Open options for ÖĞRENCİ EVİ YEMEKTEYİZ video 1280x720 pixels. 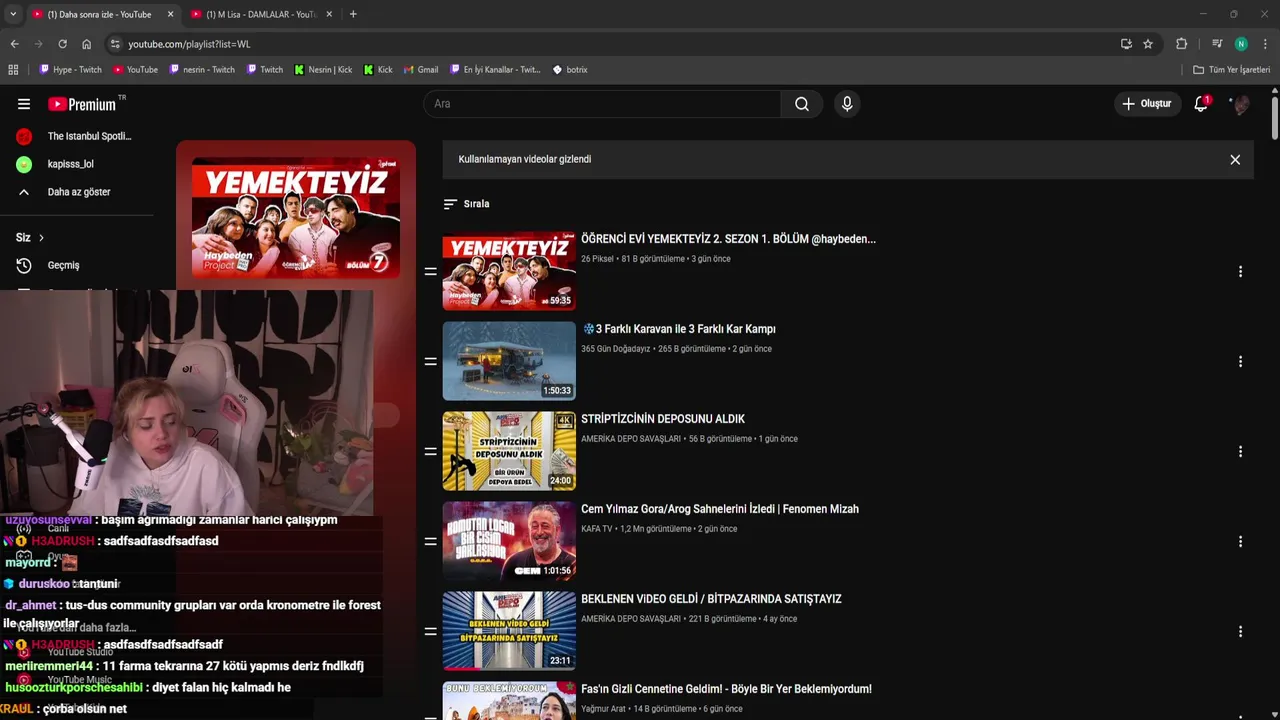[x=1240, y=272]
